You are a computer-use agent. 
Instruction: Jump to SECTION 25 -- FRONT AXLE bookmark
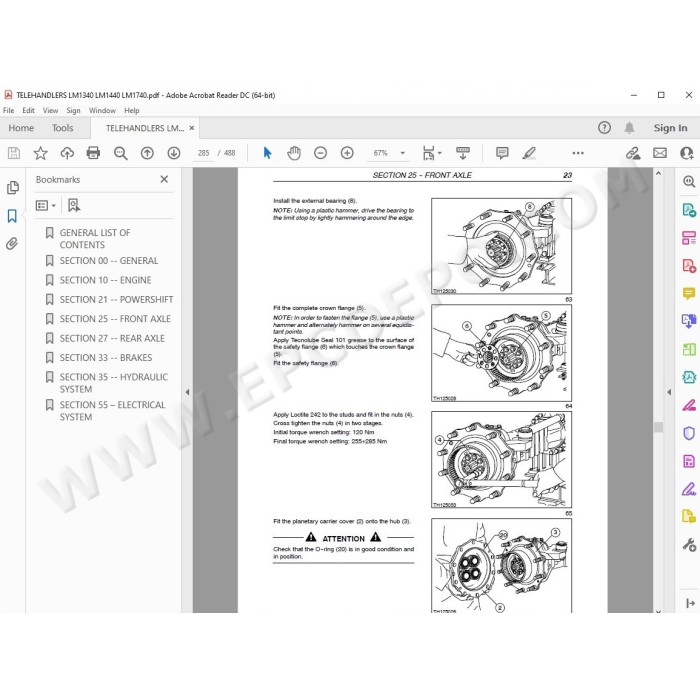[x=115, y=319]
